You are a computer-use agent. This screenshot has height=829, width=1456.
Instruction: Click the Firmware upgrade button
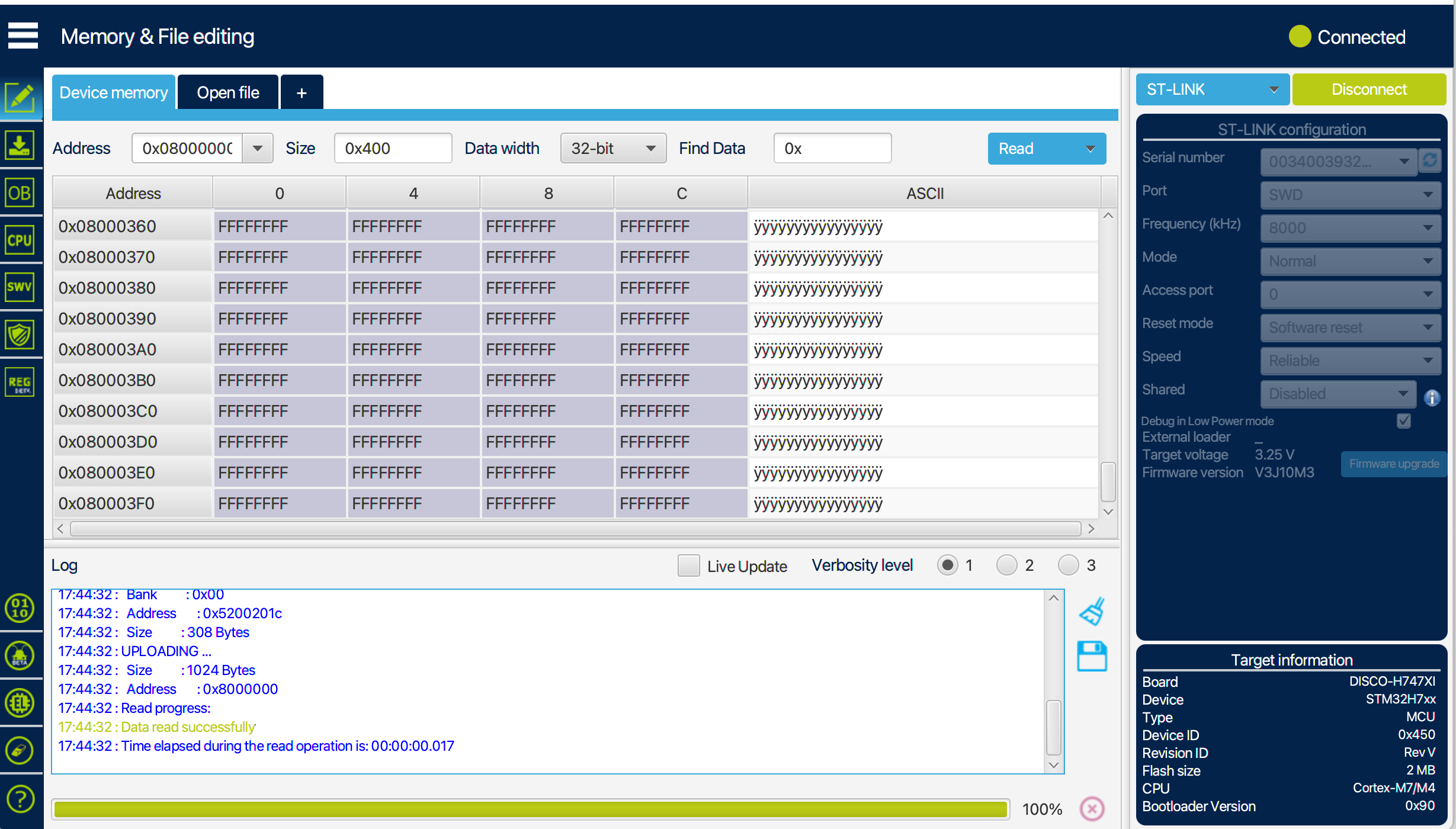[1394, 464]
